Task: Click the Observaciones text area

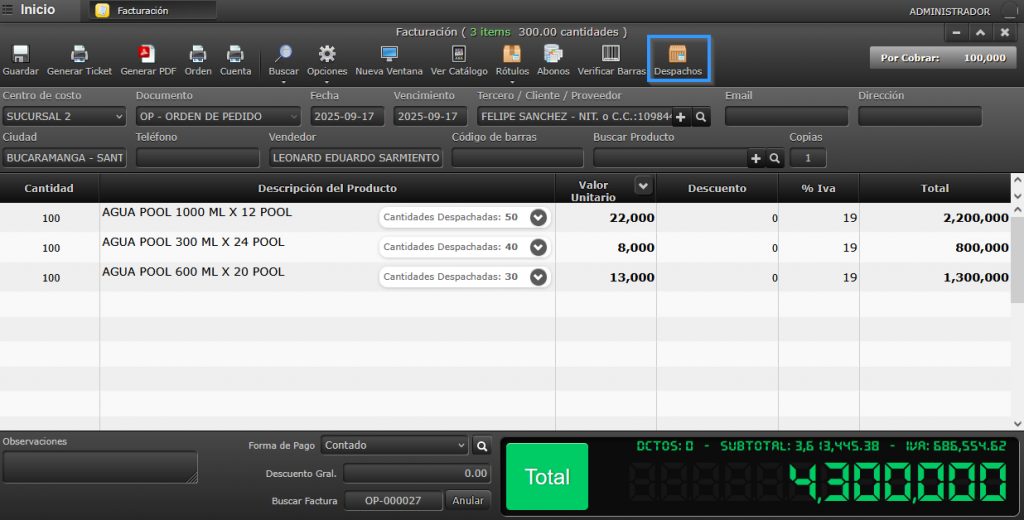Action: pos(99,467)
